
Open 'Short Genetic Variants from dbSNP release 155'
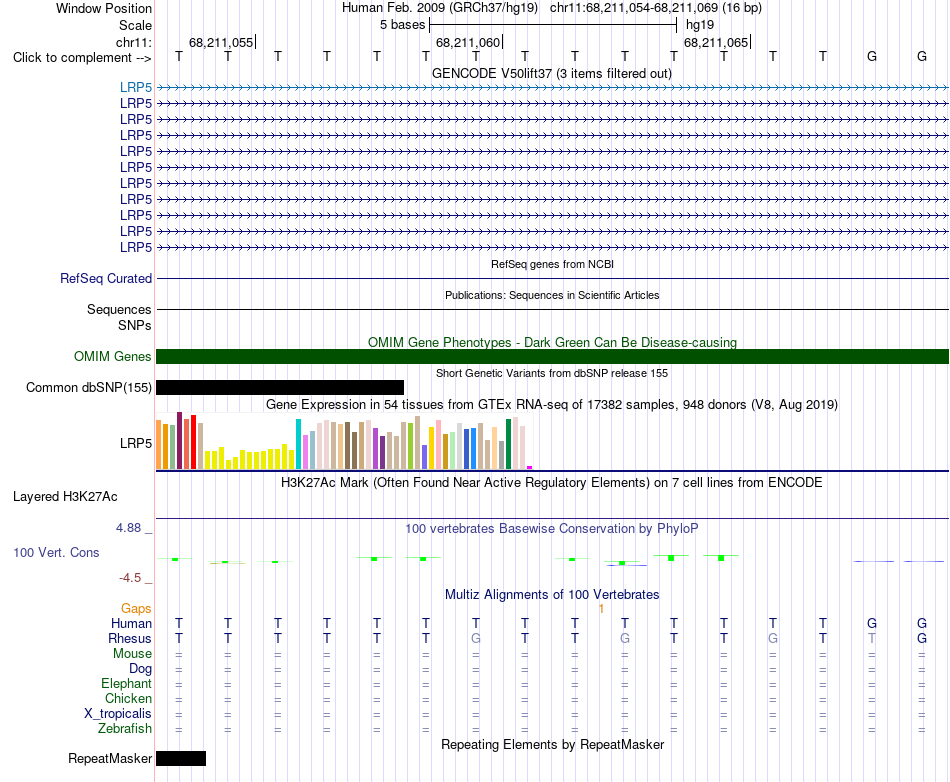point(552,373)
